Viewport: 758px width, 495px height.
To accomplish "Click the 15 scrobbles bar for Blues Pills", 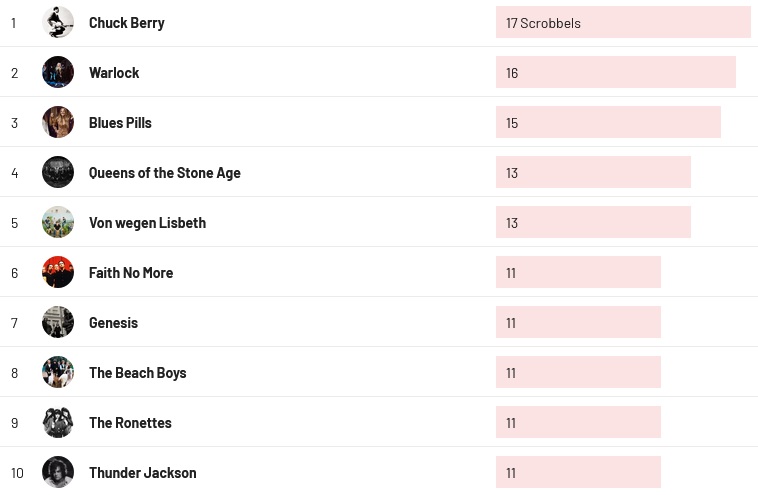I will point(608,122).
